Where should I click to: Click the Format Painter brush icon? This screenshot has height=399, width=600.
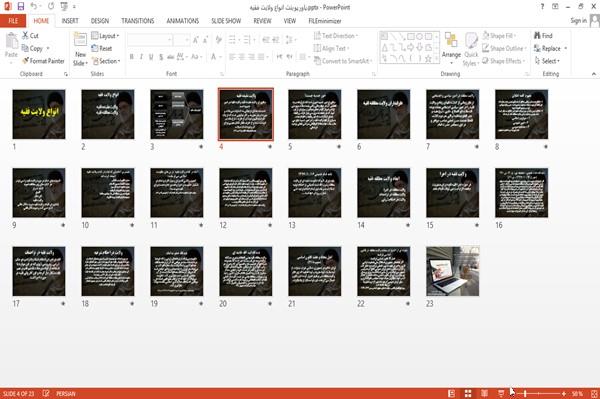pos(26,61)
